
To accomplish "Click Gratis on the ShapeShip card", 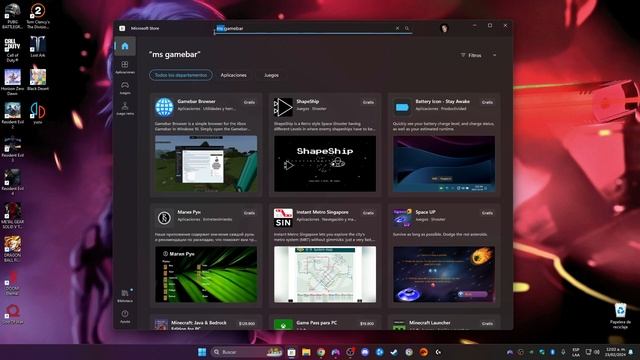I will [x=368, y=102].
